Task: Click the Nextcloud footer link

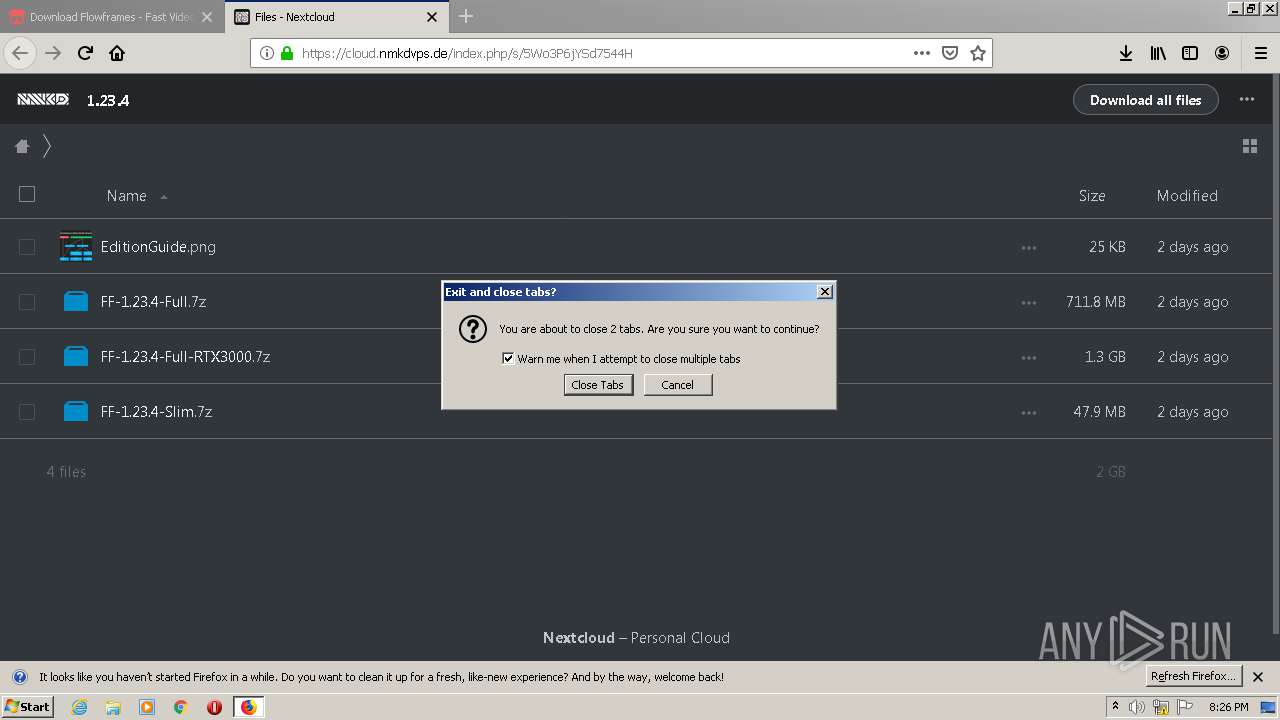Action: [579, 637]
